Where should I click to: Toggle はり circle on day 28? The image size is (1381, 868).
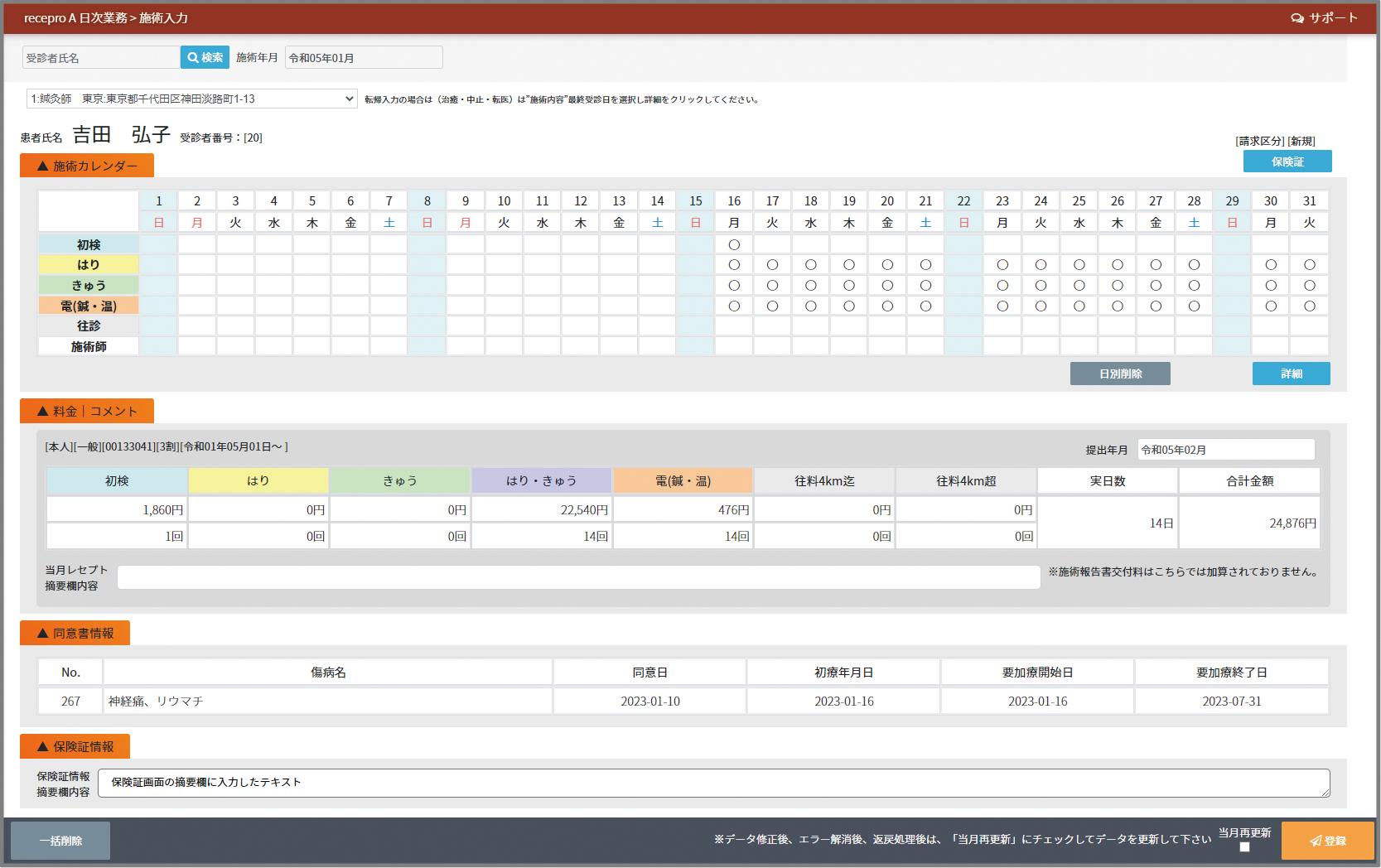coord(1194,265)
